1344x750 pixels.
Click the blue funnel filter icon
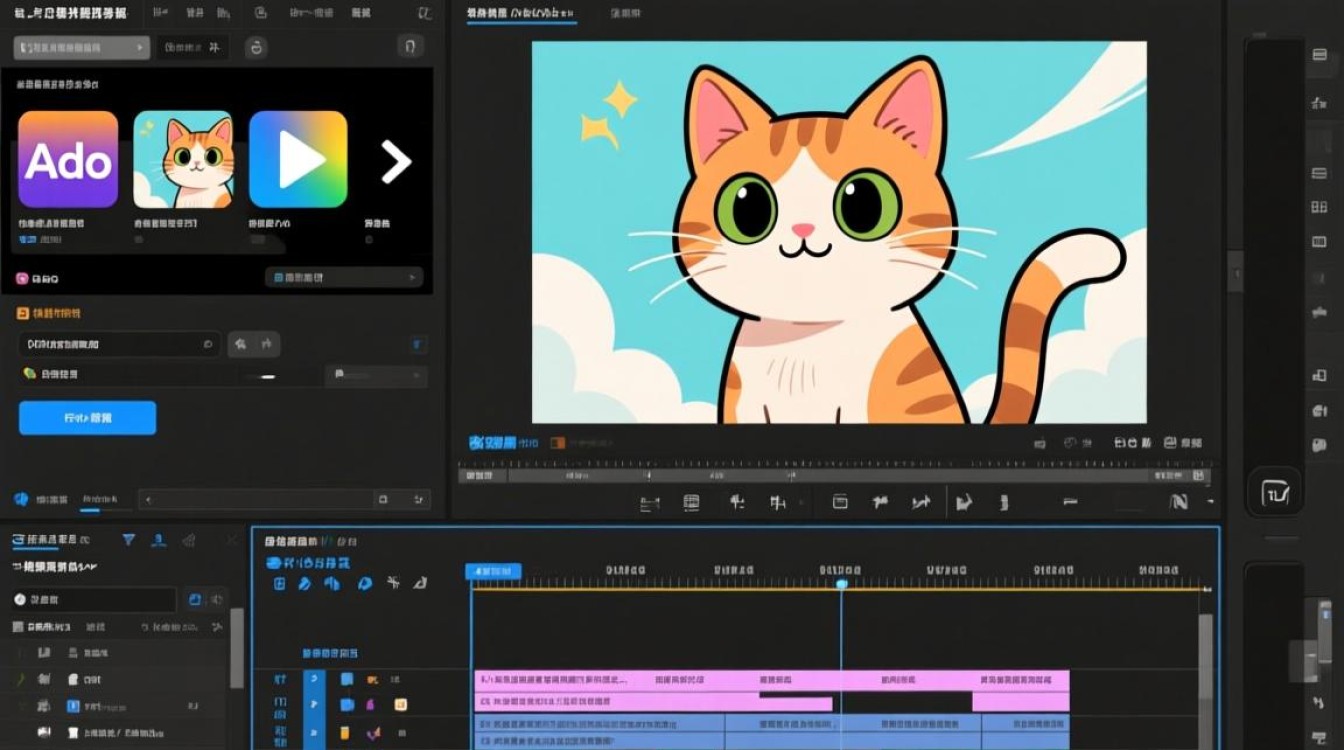[129, 540]
